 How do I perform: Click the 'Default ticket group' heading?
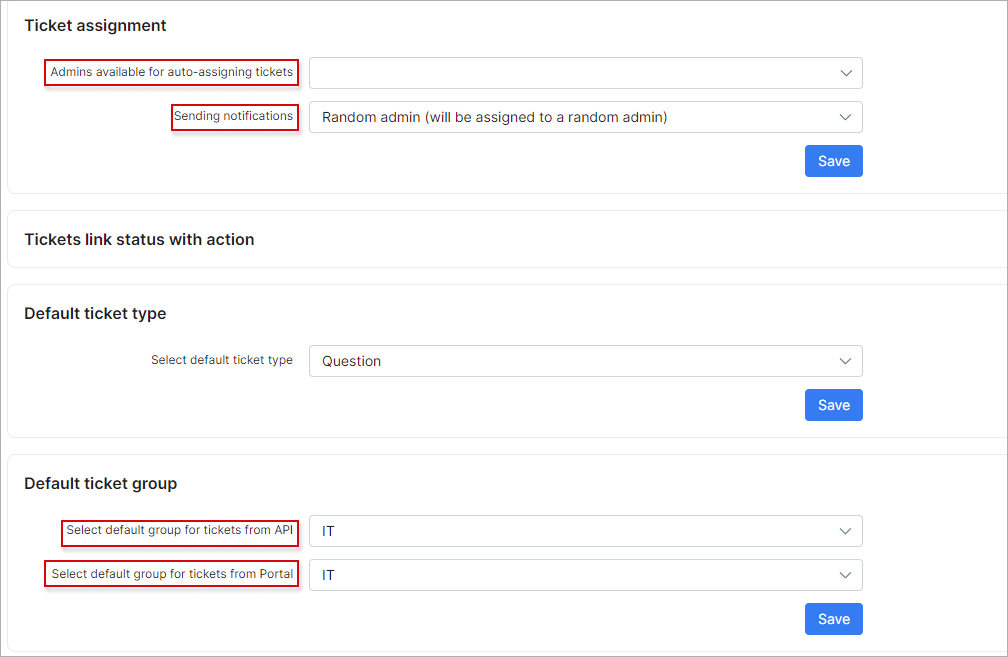coord(100,484)
